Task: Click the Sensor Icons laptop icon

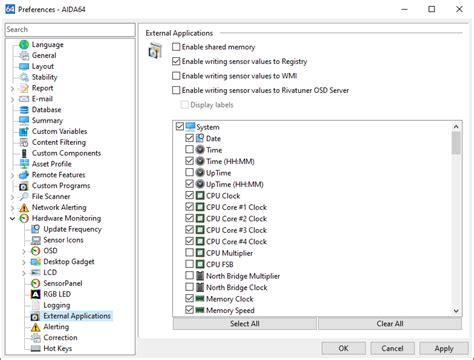Action: [35, 240]
